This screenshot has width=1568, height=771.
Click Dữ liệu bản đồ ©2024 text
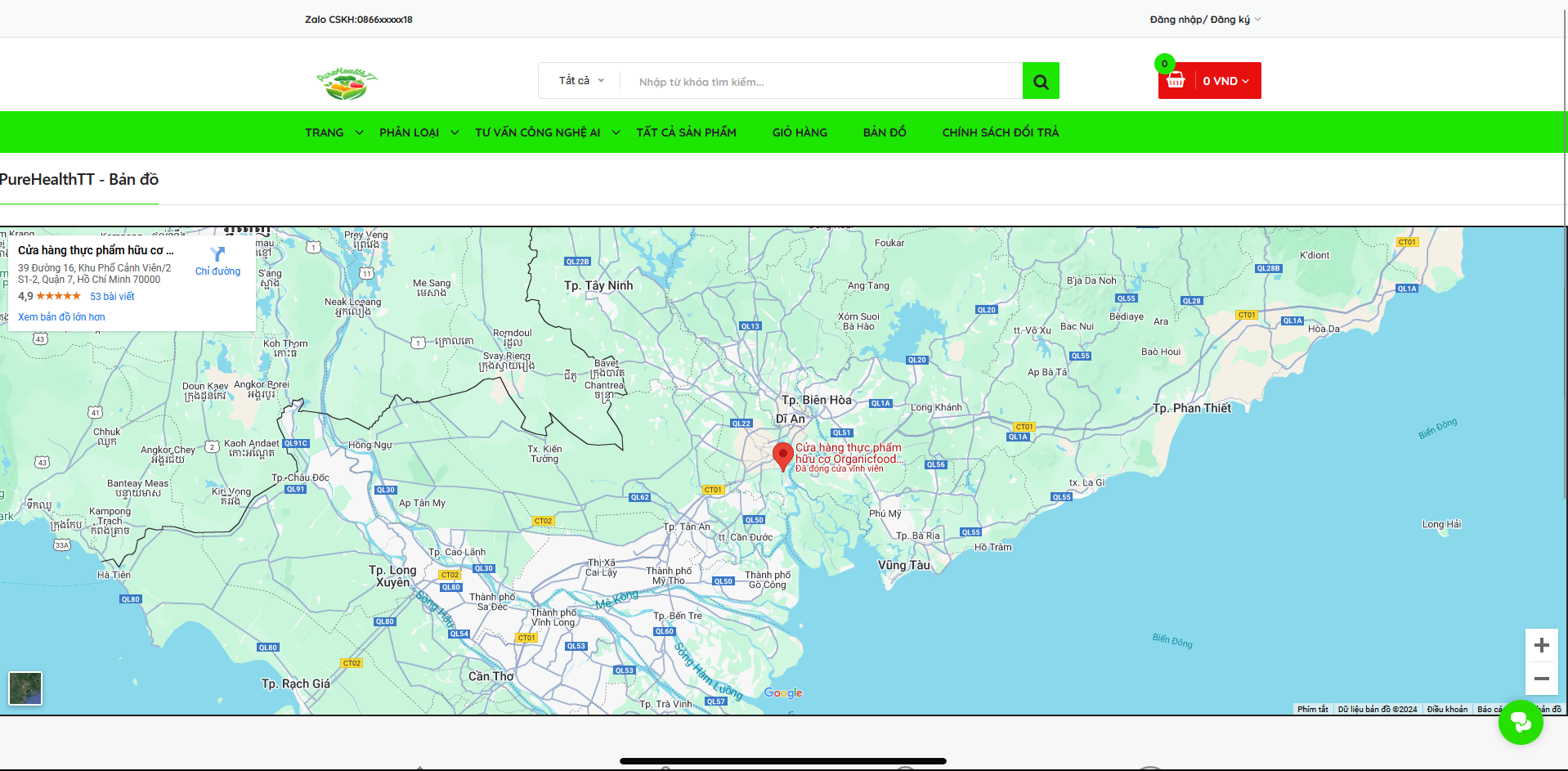coord(1378,710)
